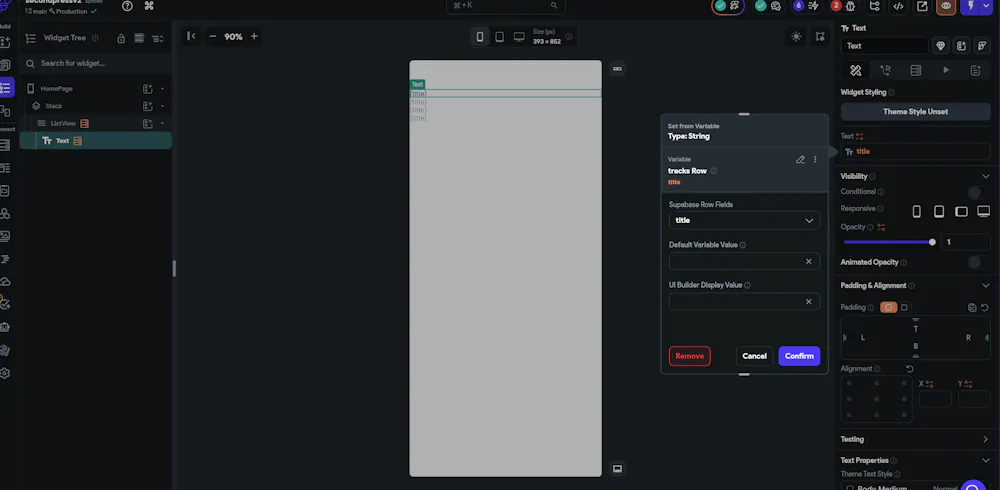Select Stack in the widget tree
Screen dimensions: 1000x490
(x=54, y=106)
